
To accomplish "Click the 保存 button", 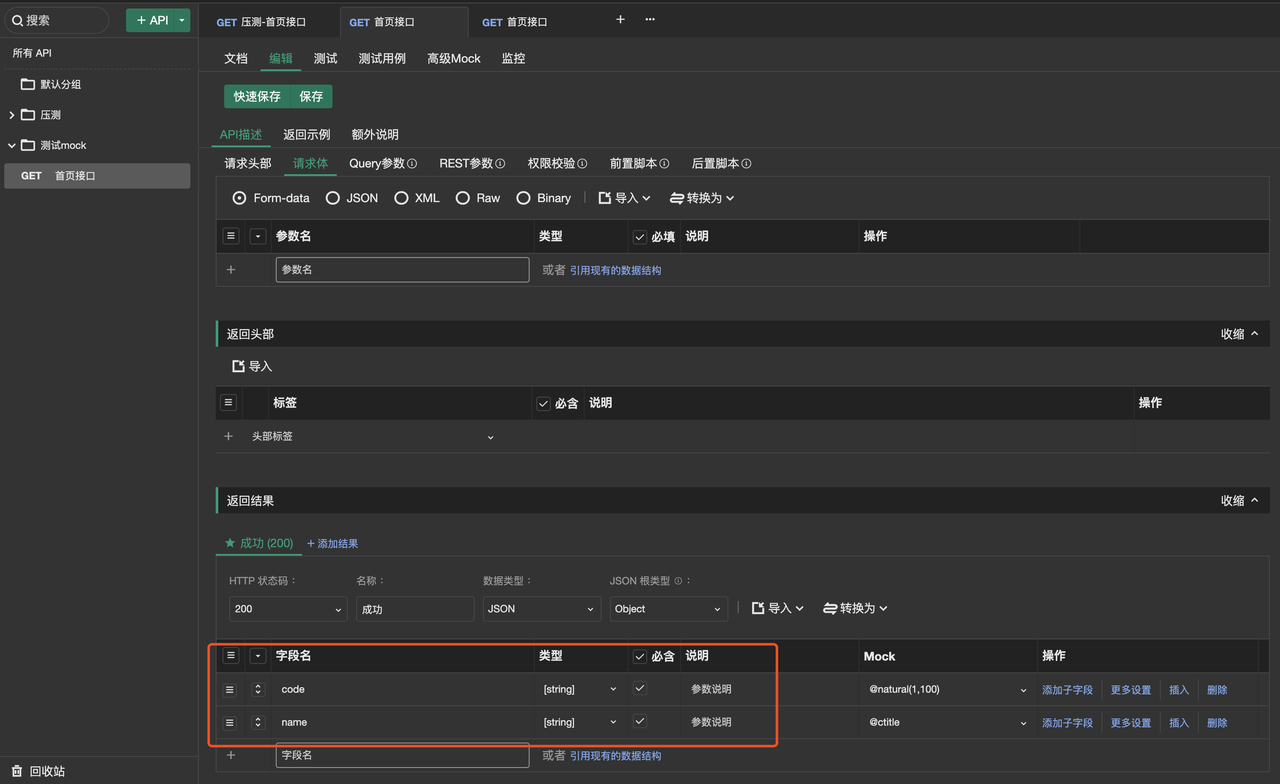I will tap(311, 96).
